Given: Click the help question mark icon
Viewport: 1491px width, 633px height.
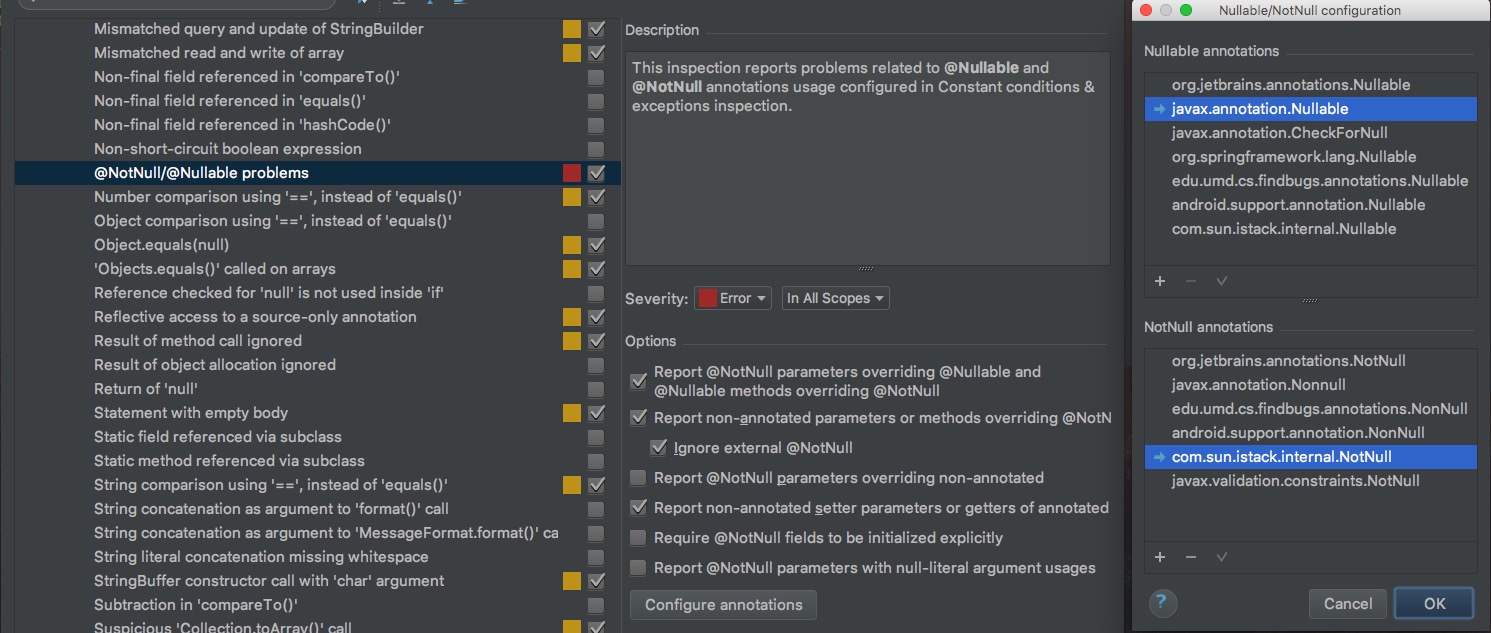Looking at the screenshot, I should click(x=1162, y=602).
